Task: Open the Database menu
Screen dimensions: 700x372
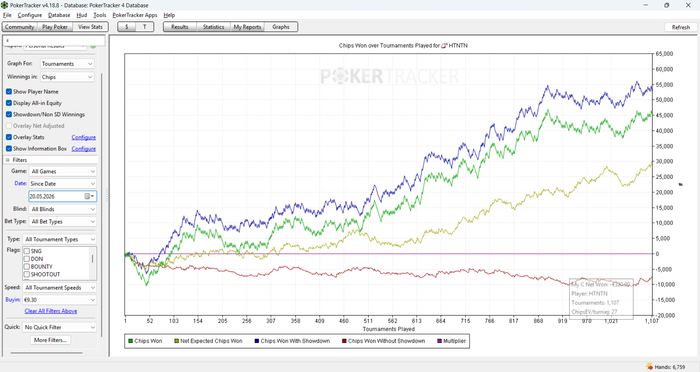Action: [59, 15]
